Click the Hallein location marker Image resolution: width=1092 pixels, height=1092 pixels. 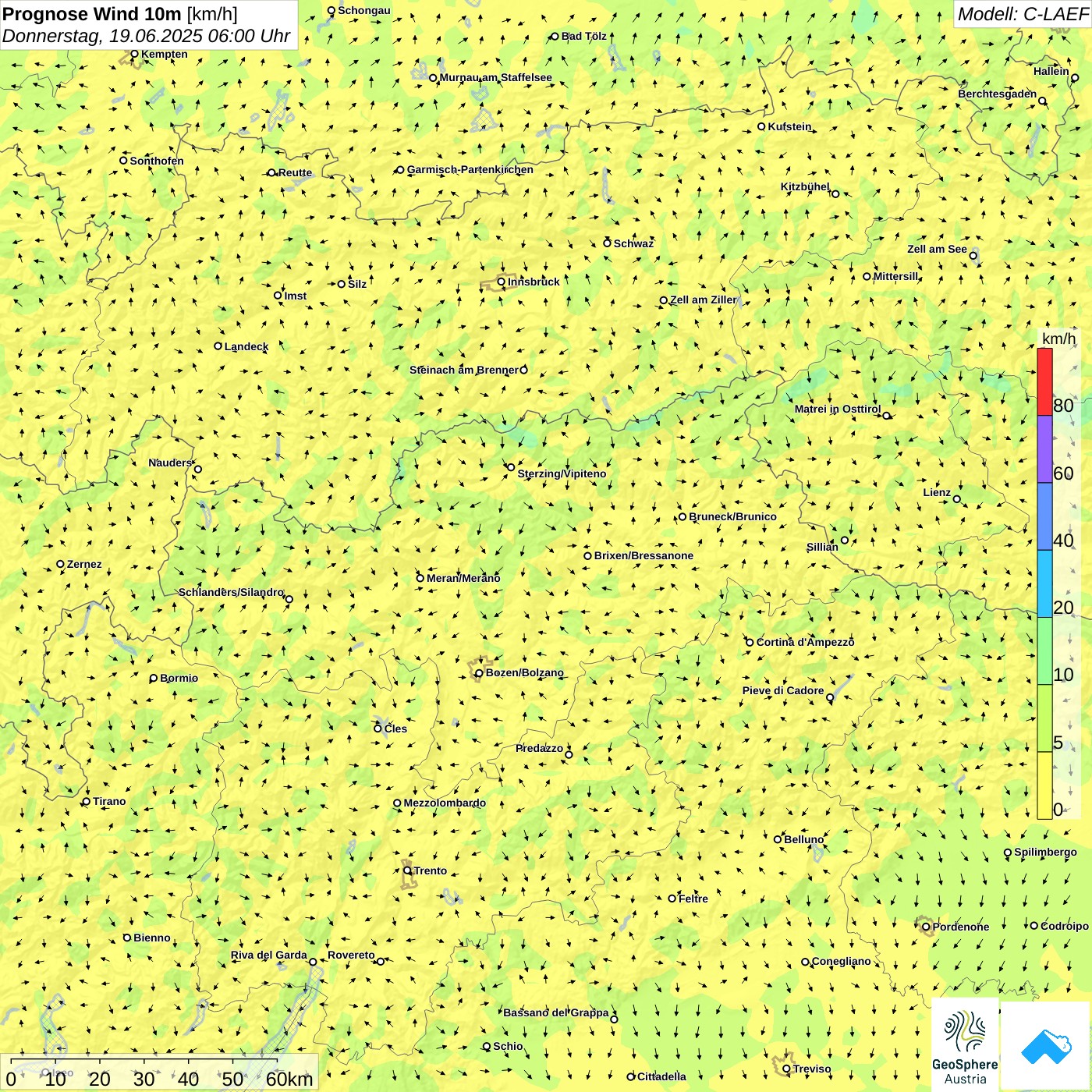click(1075, 78)
